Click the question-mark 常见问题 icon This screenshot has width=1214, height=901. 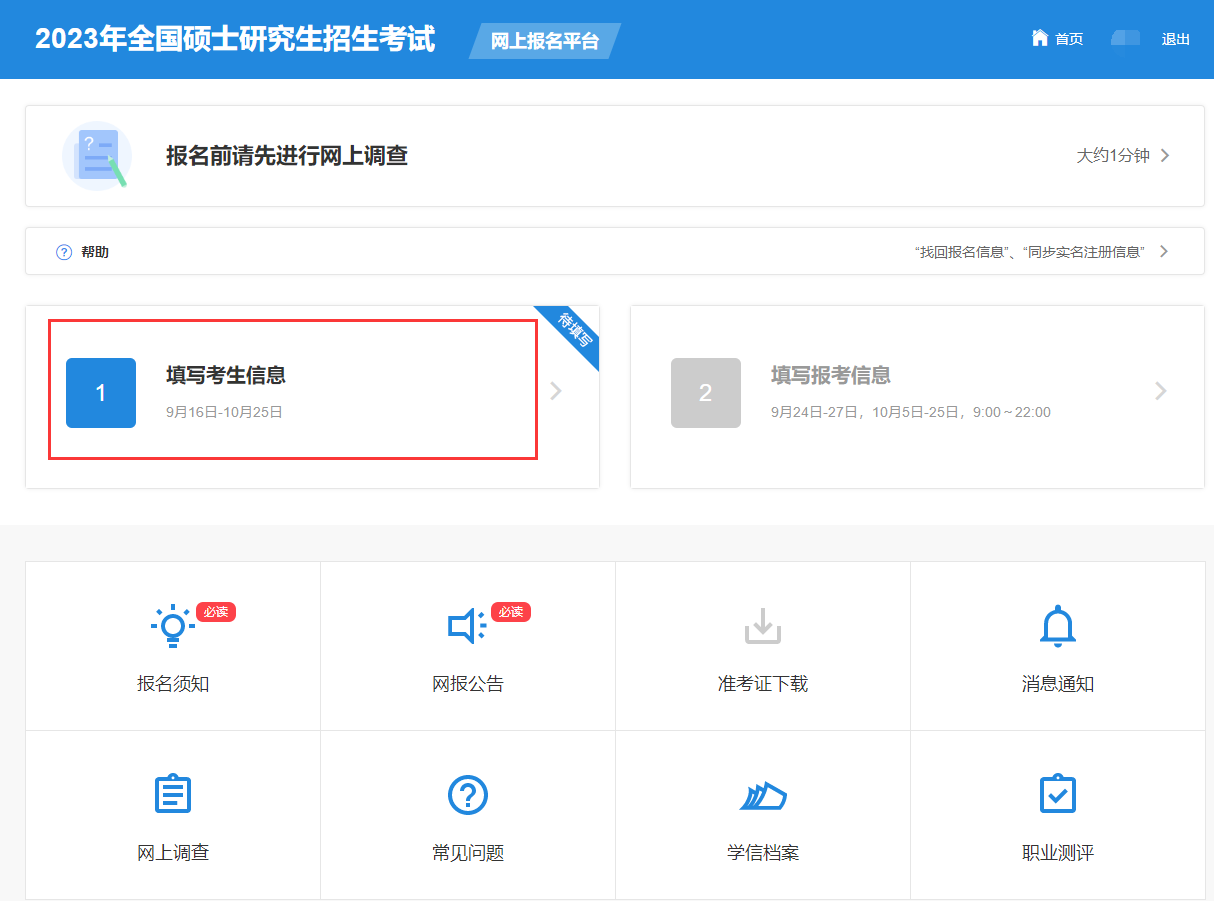coord(468,795)
